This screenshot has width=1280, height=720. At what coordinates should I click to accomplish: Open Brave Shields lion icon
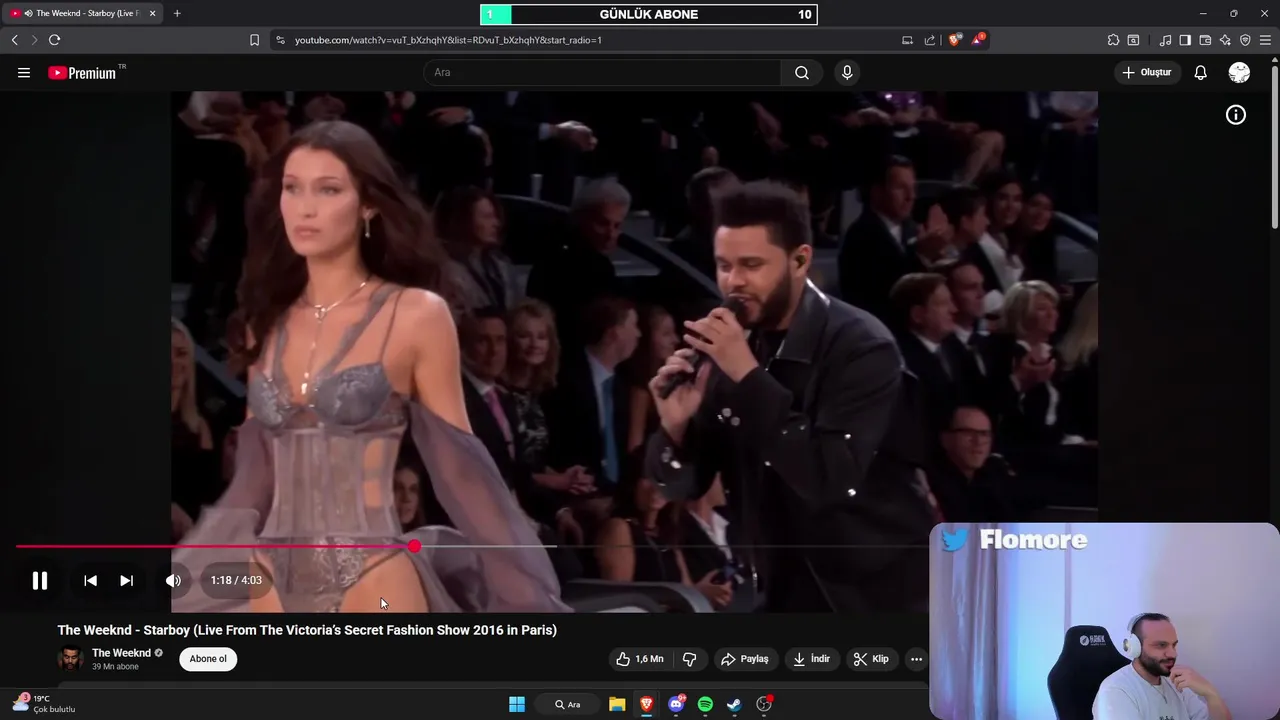click(955, 40)
